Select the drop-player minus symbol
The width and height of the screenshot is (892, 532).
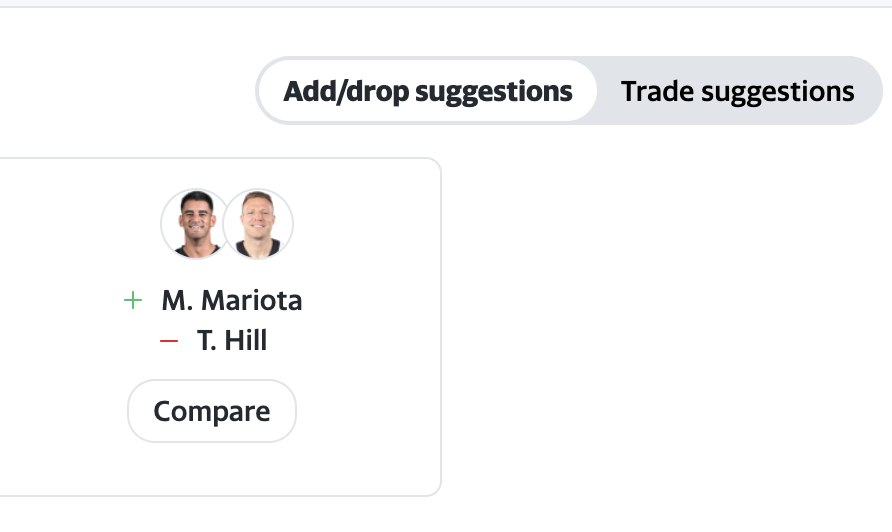tap(169, 342)
